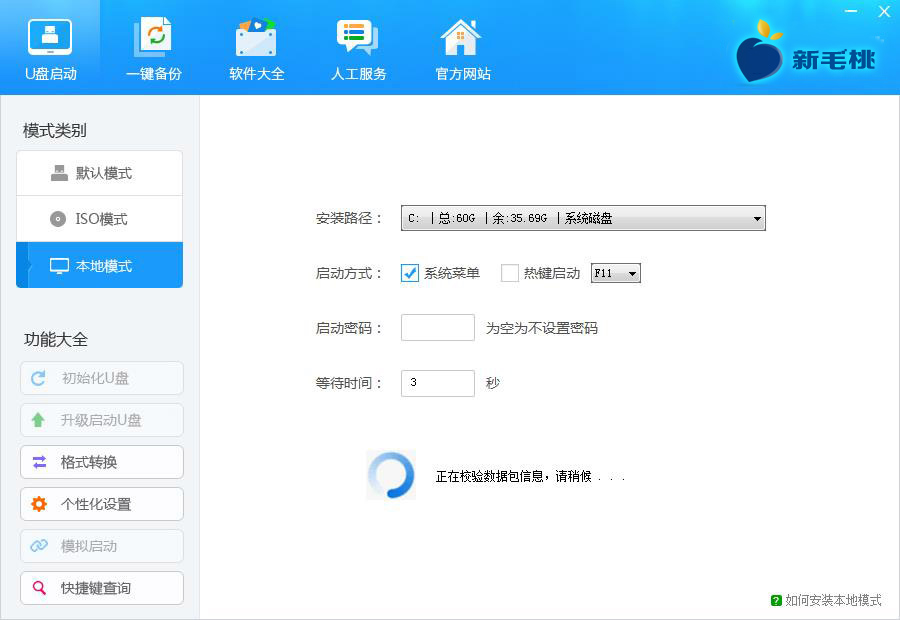
Task: Enable the 热键启动 checkbox
Action: coord(510,273)
